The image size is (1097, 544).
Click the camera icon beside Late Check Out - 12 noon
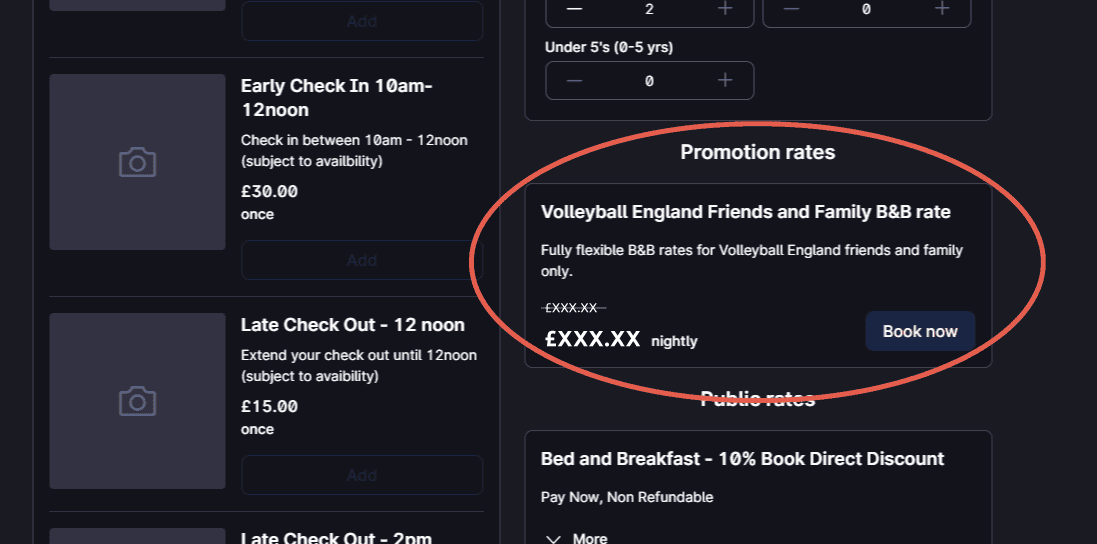137,401
